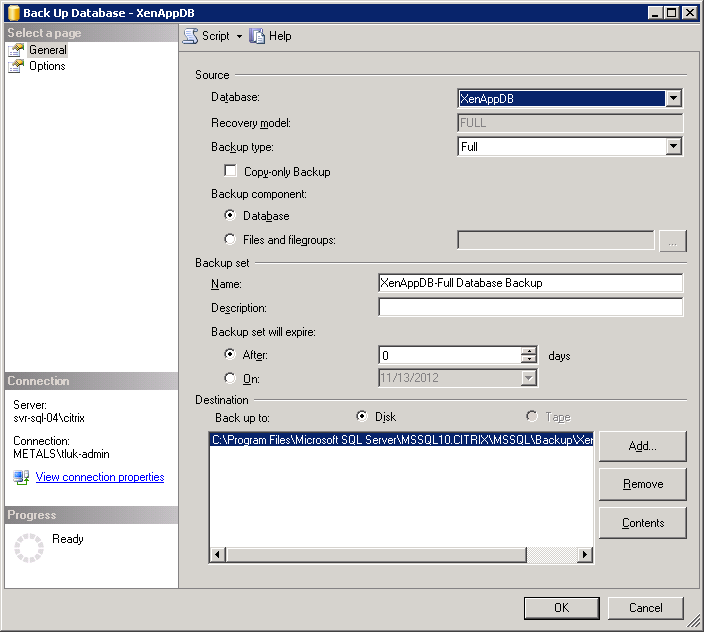Open the expire date picker dropdown

click(529, 378)
